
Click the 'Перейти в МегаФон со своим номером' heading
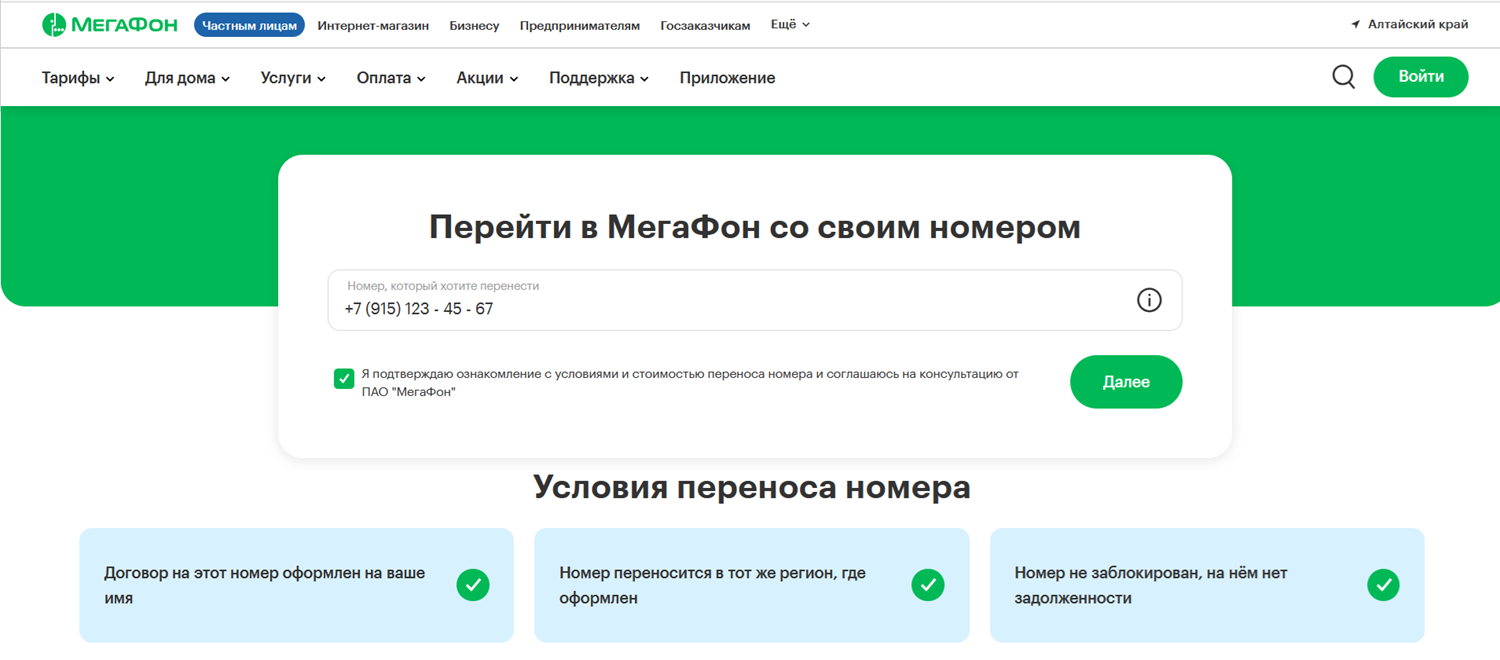click(755, 227)
